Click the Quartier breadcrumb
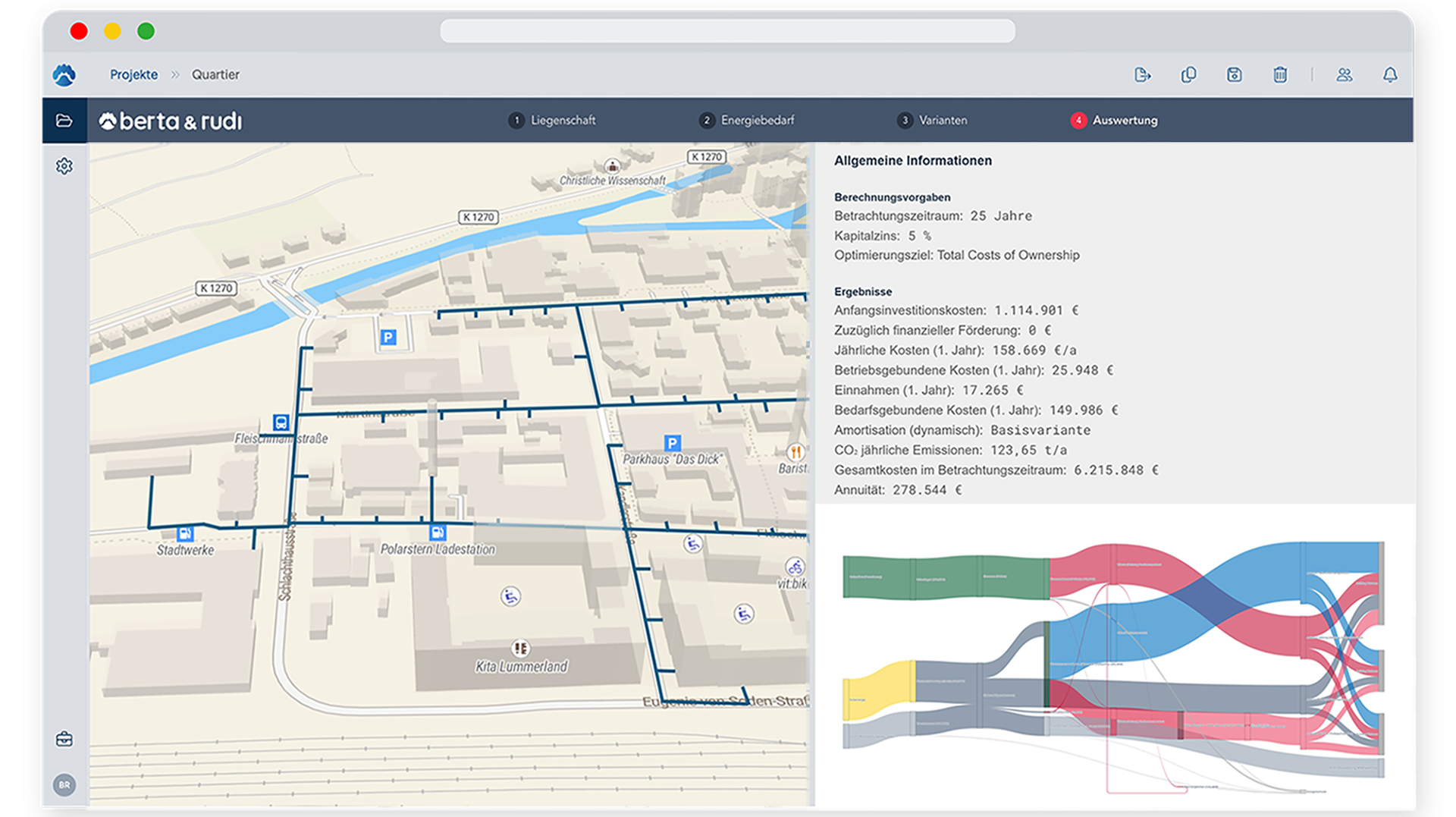Screen dimensions: 1456x817 215,74
